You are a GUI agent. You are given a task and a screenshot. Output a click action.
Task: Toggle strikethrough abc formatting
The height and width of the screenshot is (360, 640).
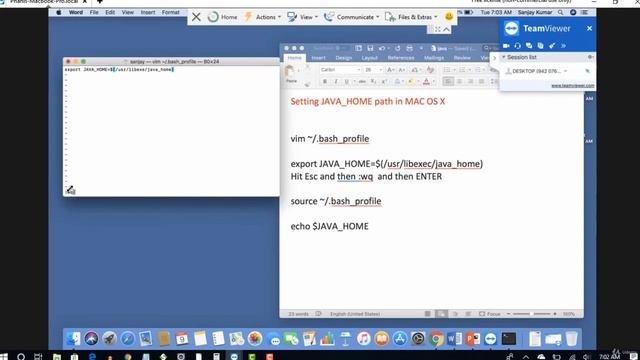[x=362, y=82]
